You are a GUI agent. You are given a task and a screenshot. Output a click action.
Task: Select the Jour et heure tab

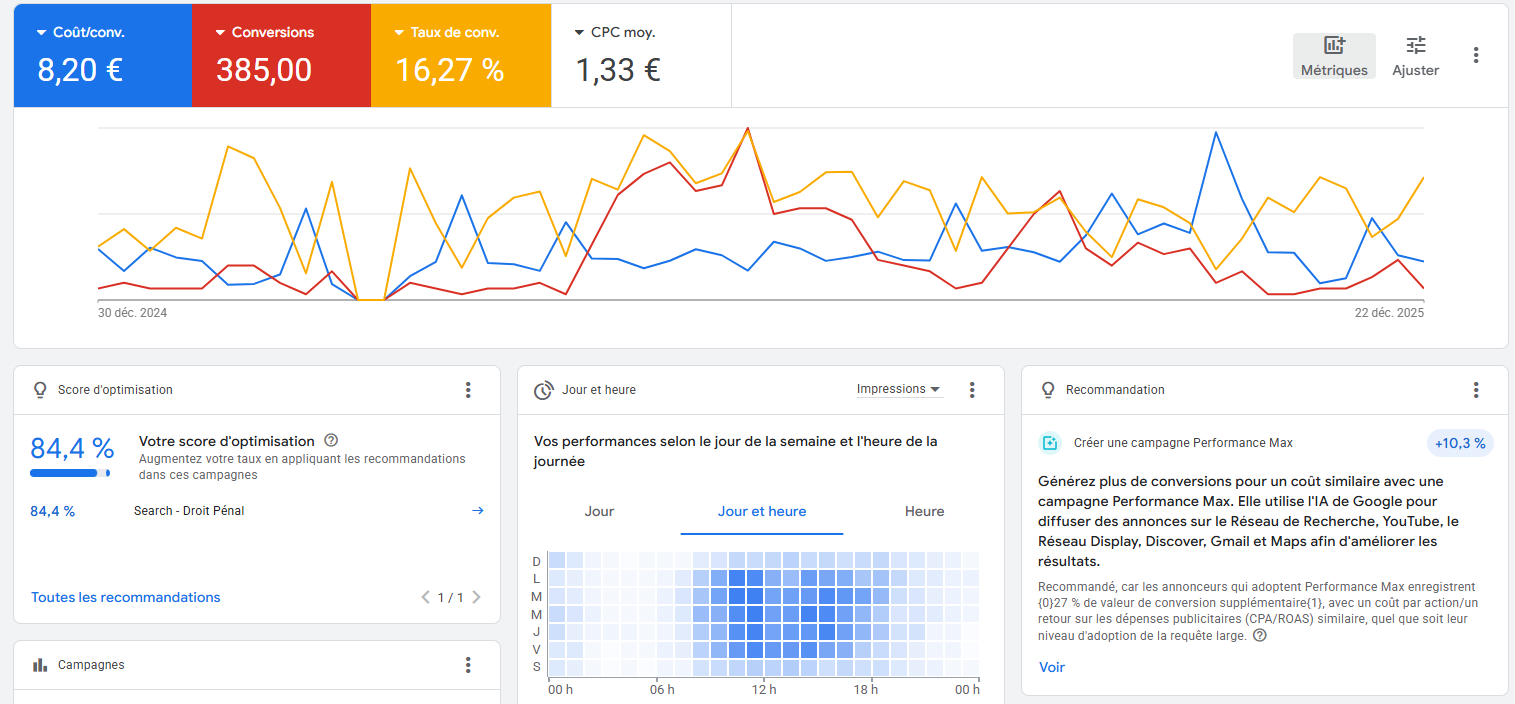coord(762,511)
